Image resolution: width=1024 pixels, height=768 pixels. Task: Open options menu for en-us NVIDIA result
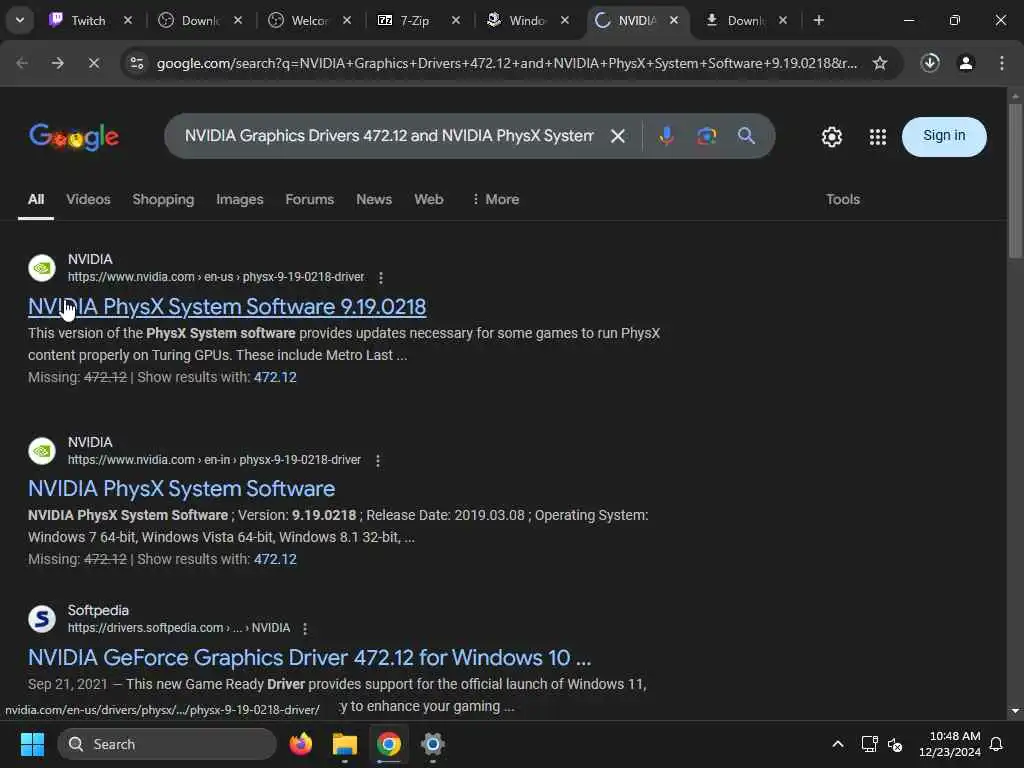381,278
